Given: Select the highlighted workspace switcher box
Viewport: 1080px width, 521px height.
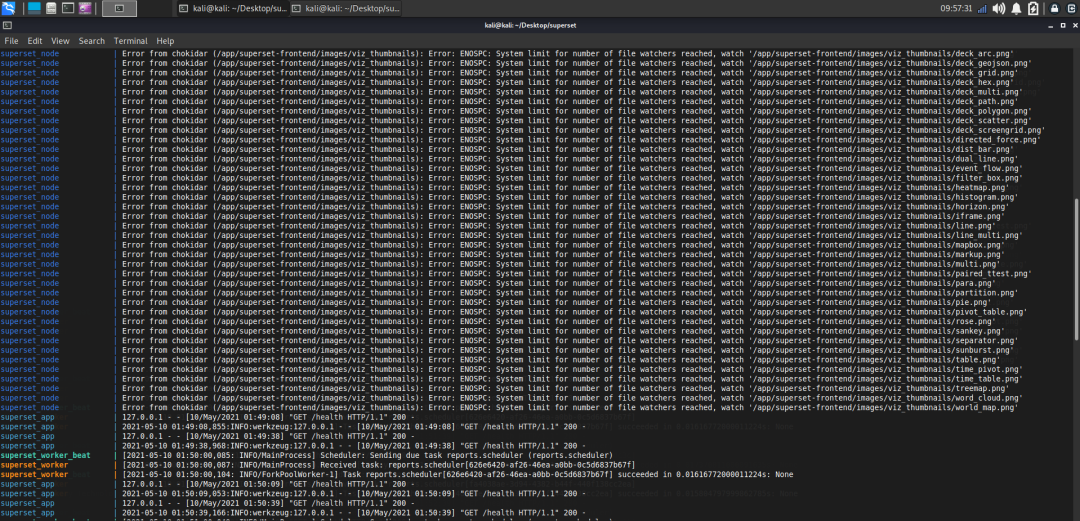Looking at the screenshot, I should click(119, 8).
